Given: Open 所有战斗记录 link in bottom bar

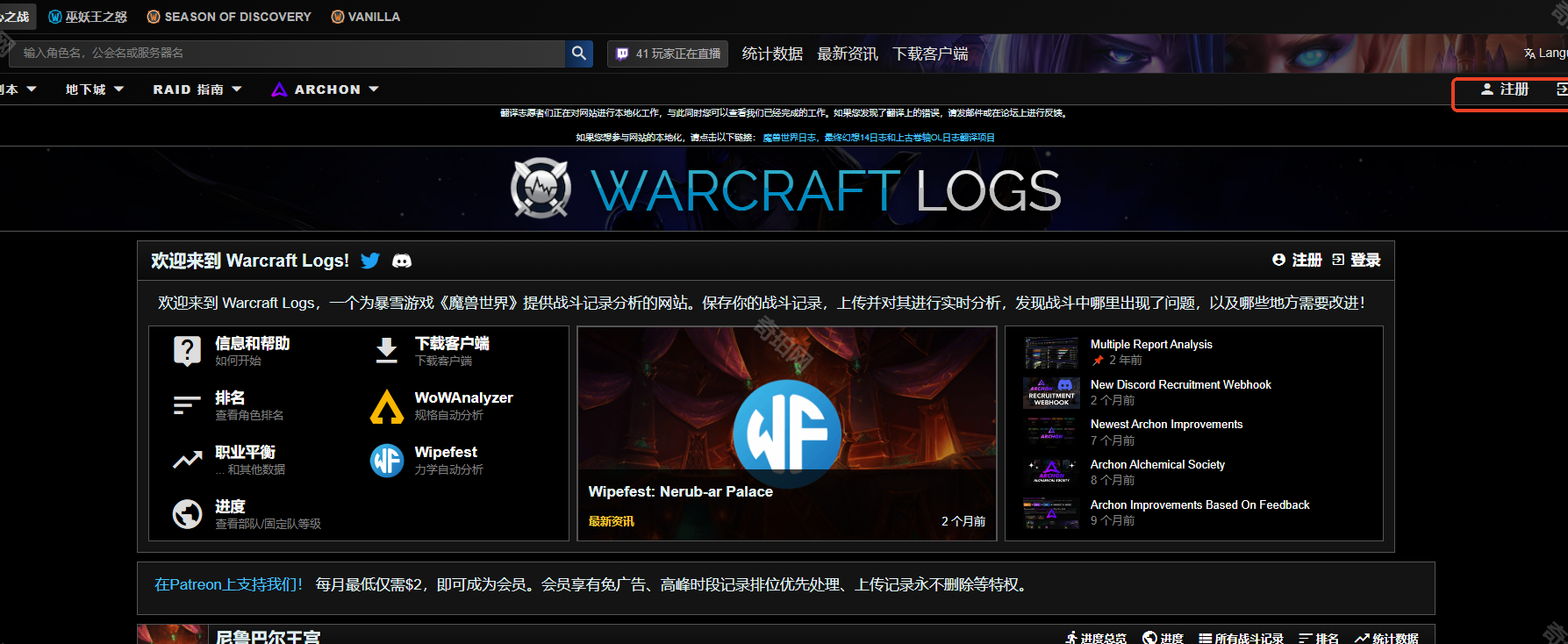Looking at the screenshot, I should click(x=1241, y=638).
